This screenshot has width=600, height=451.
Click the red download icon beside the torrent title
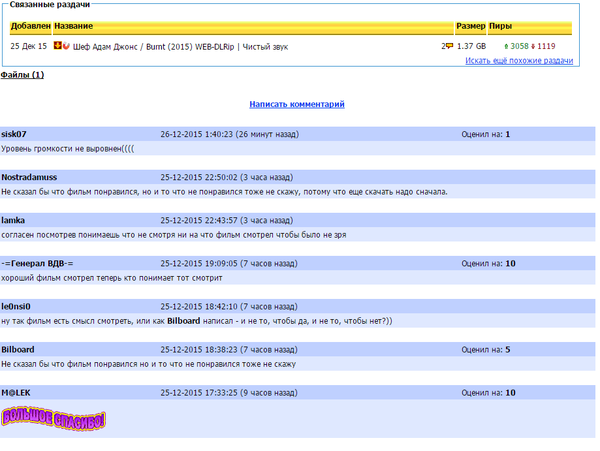(57, 46)
